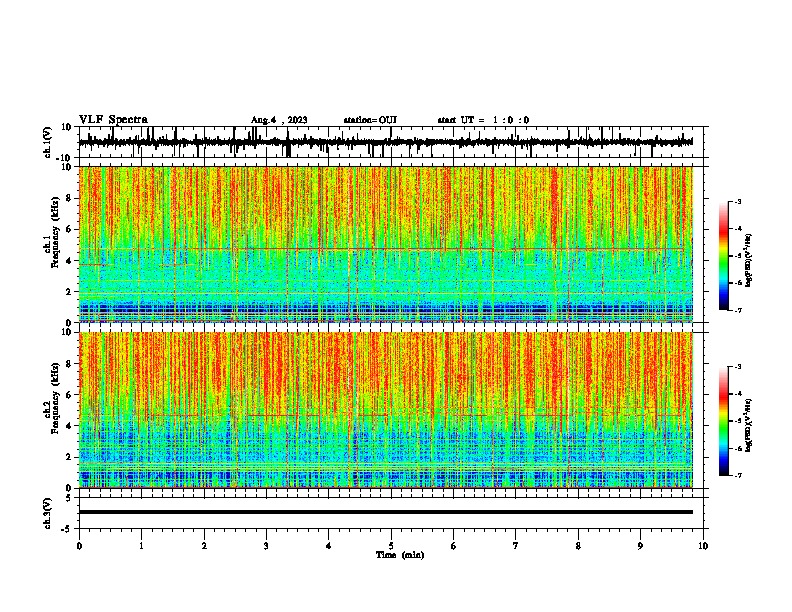Click the "ch.1(V)" waveform axis label
The width and height of the screenshot is (792, 612).
click(47, 142)
